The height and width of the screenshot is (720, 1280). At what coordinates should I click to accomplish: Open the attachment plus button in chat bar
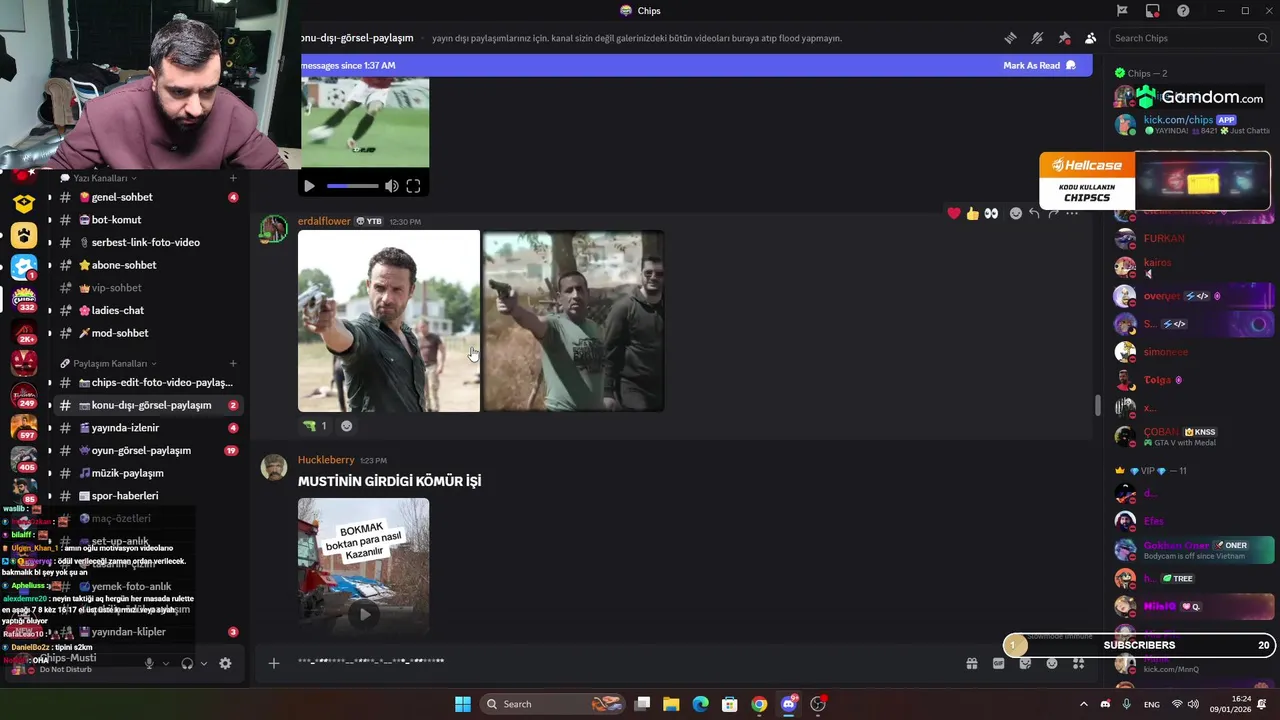(x=273, y=662)
